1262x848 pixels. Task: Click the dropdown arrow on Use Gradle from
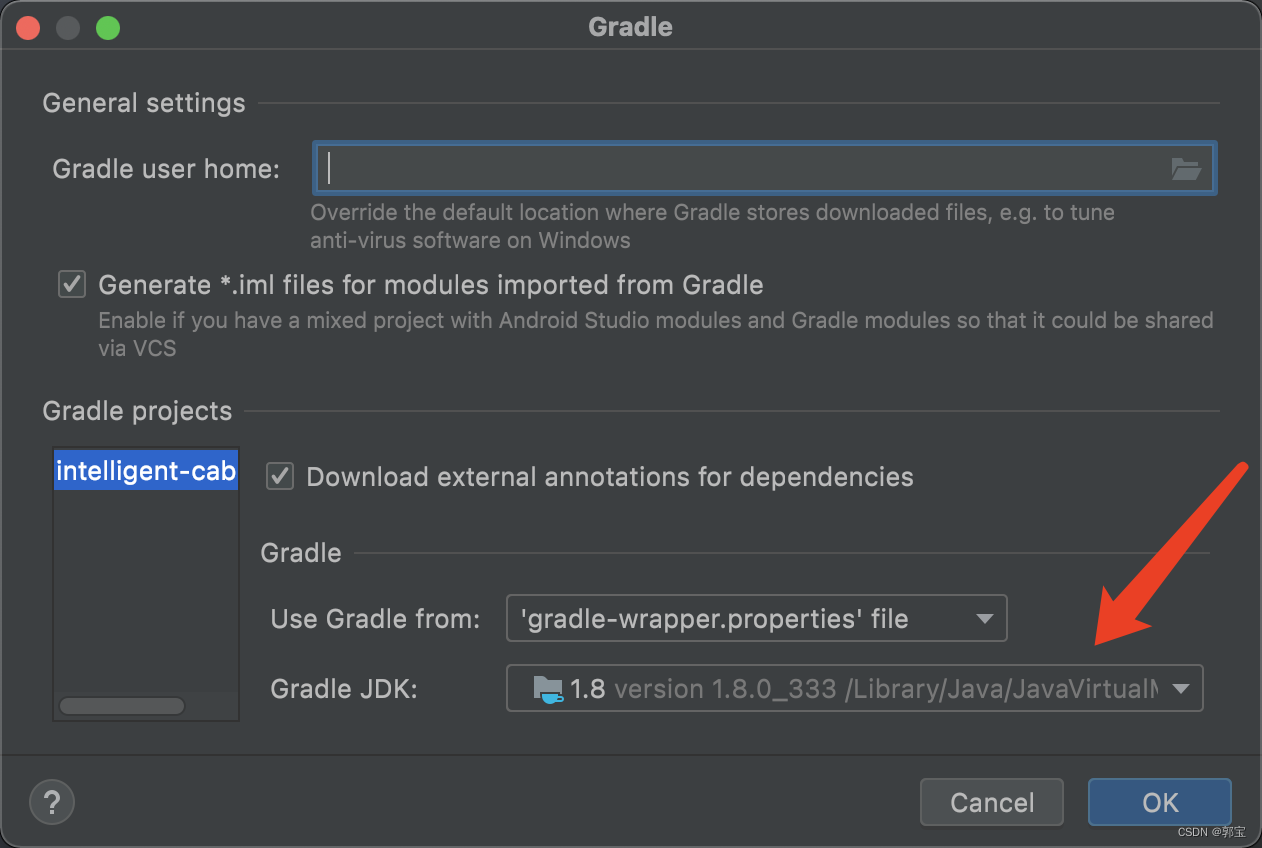pyautogui.click(x=984, y=618)
